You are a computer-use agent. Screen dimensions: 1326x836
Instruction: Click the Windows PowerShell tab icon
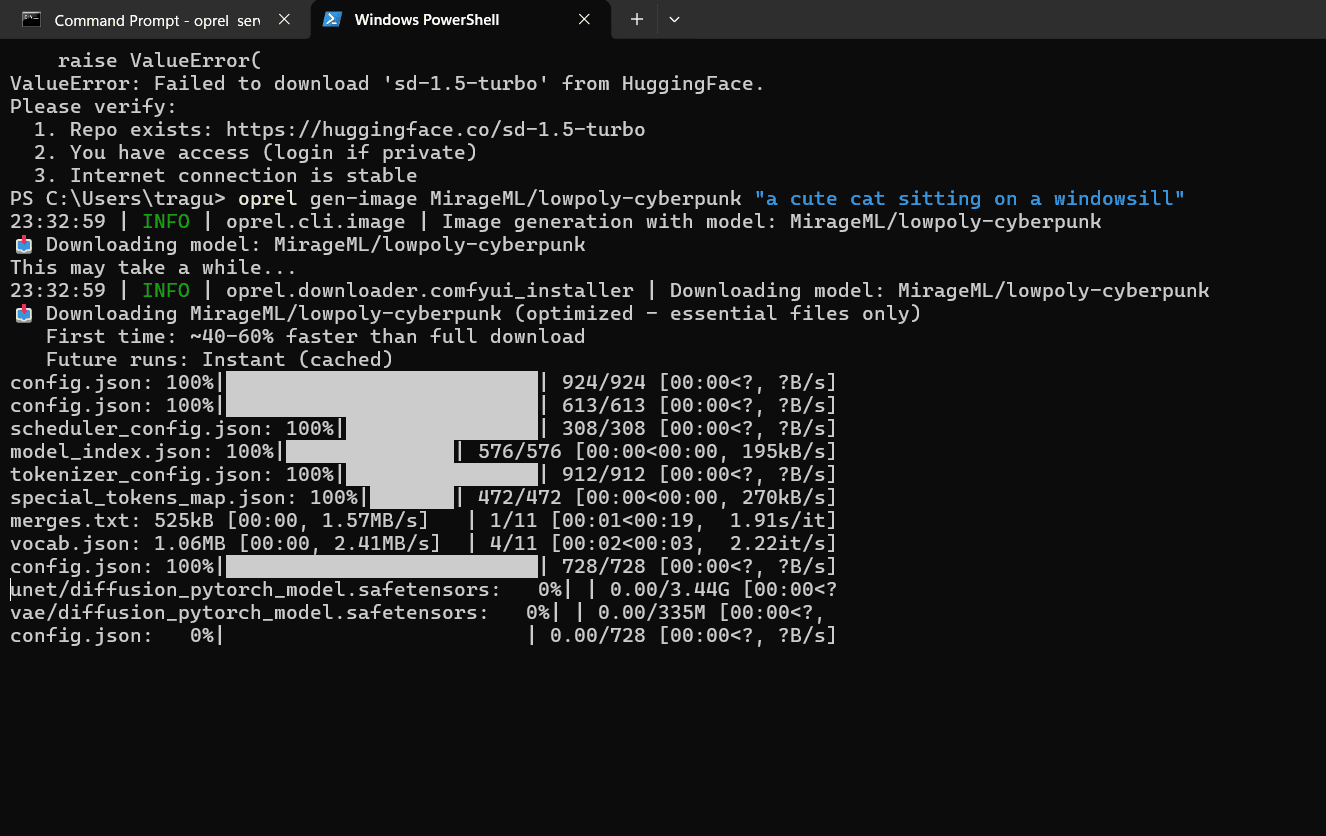[332, 18]
